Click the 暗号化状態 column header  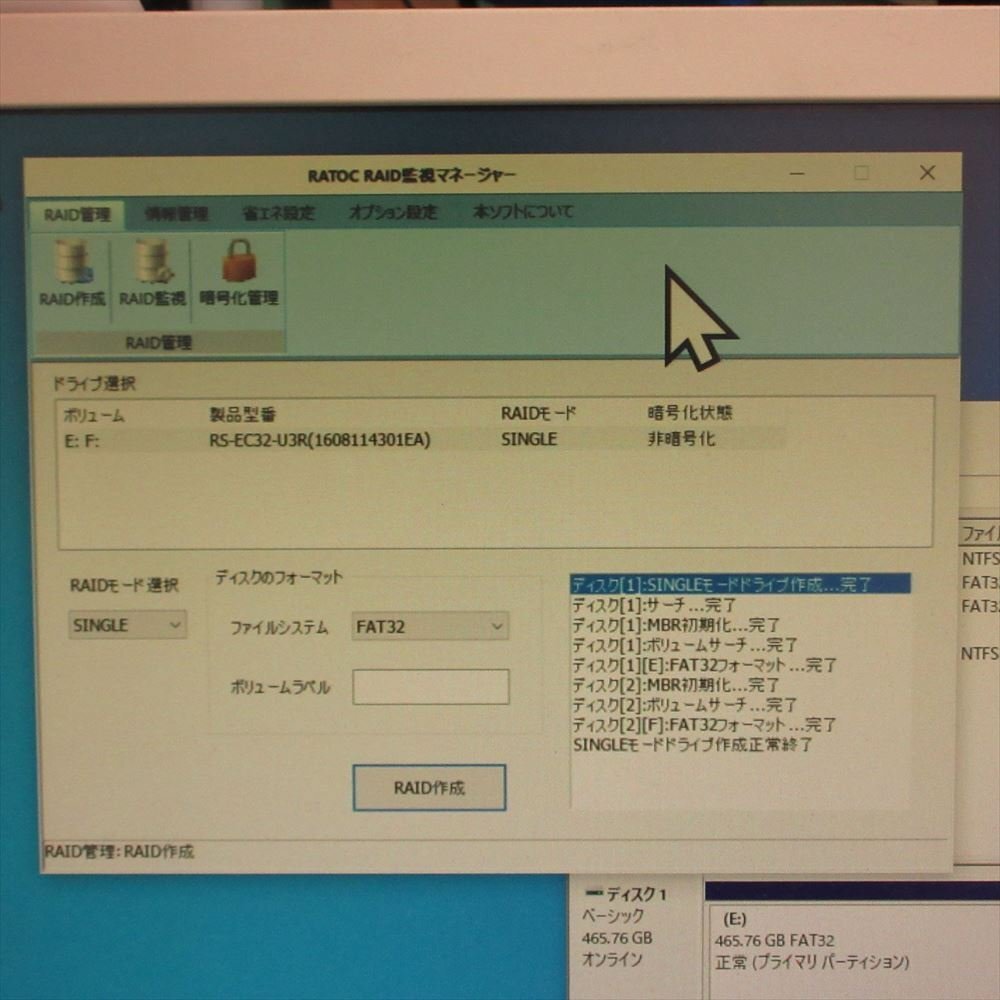coord(690,413)
